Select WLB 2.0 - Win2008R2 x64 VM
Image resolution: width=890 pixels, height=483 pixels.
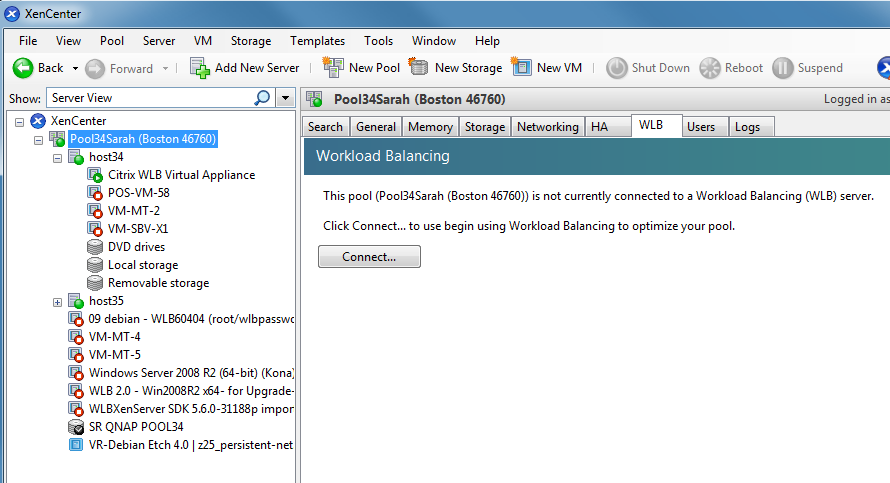click(191, 391)
